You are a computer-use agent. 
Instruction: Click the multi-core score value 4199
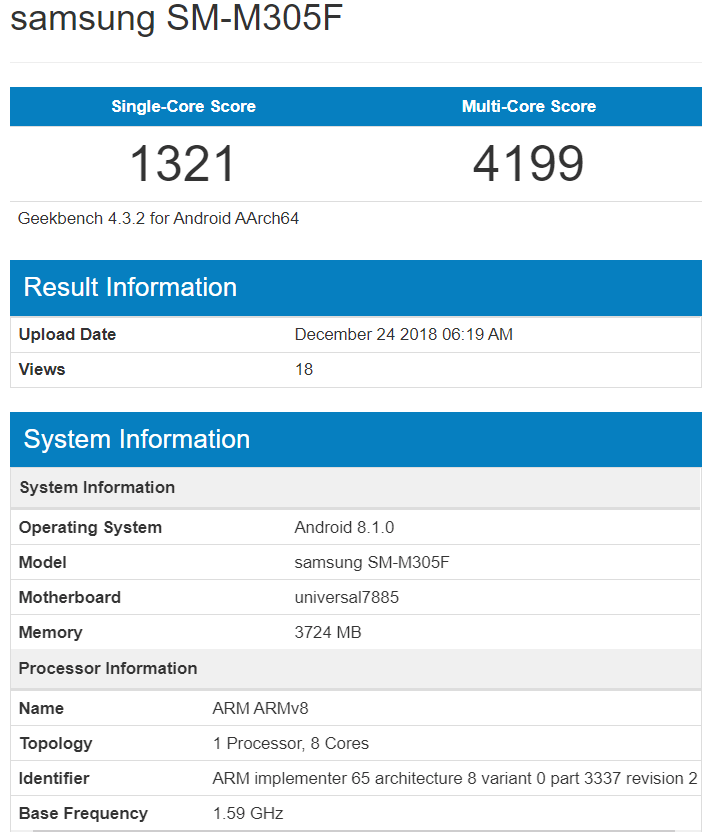pyautogui.click(x=529, y=163)
